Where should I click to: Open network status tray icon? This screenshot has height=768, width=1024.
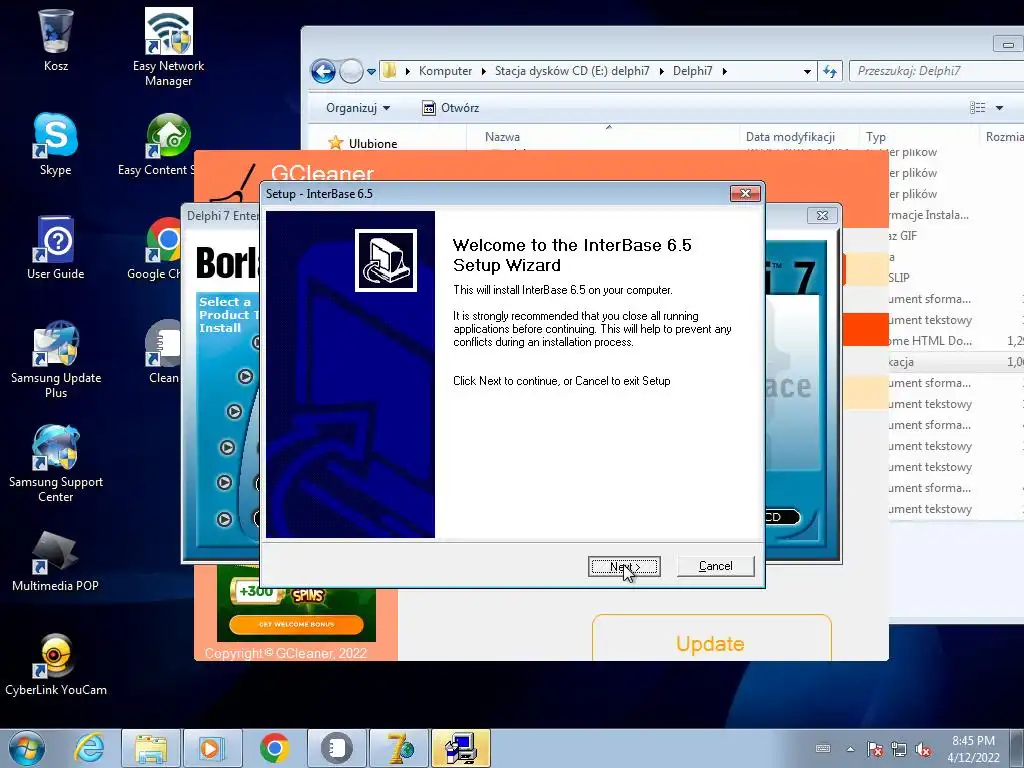coord(899,749)
